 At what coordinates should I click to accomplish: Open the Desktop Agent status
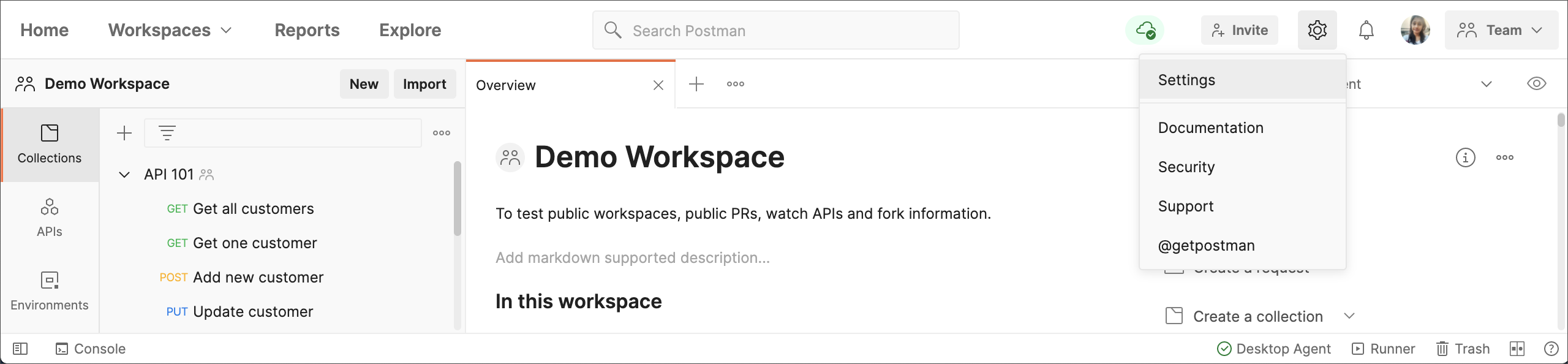pyautogui.click(x=1273, y=349)
